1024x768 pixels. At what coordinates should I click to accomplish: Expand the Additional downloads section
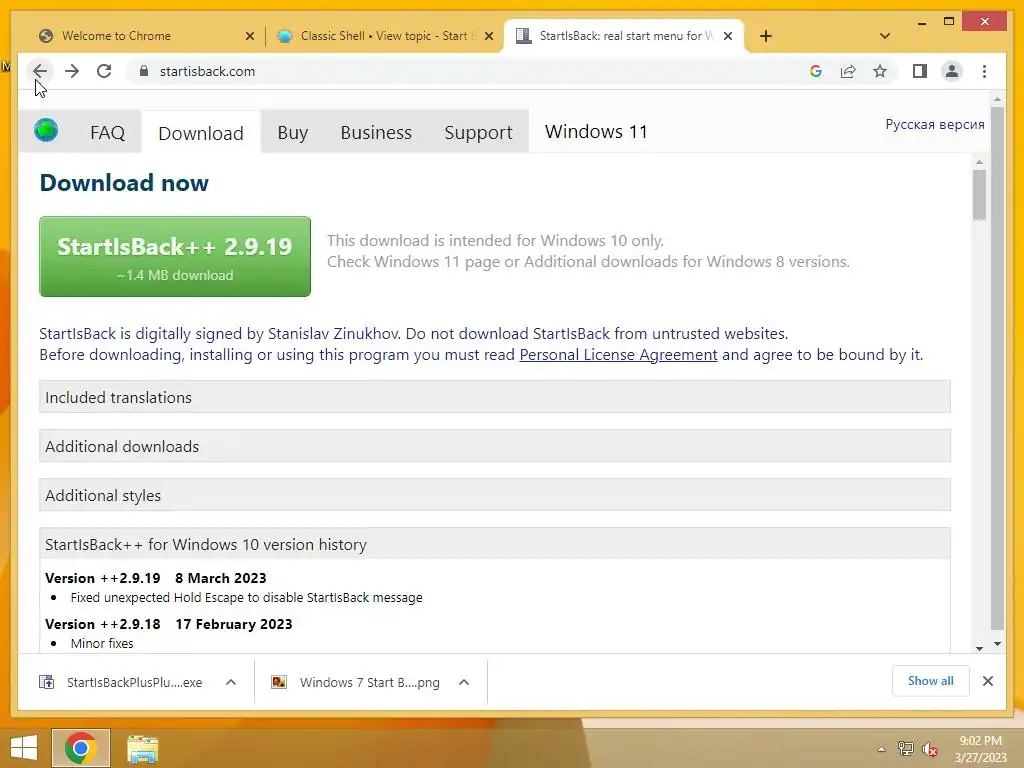pos(495,446)
